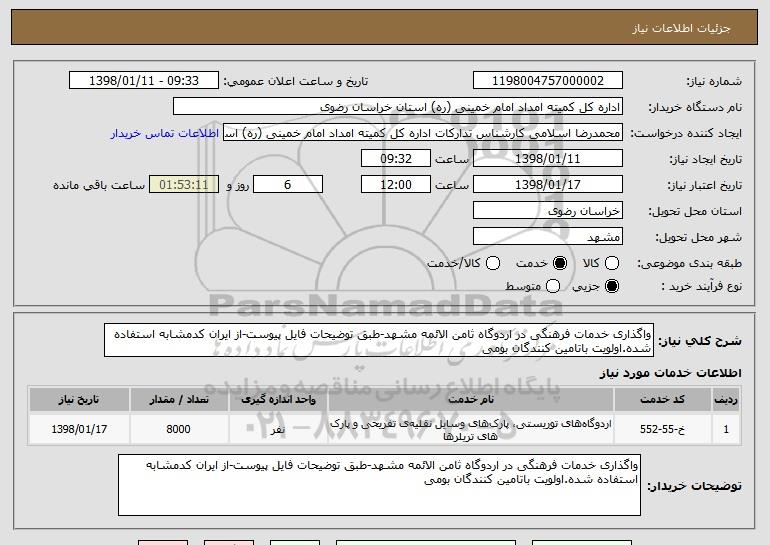Click the تاریخ نیاز column header
This screenshot has height=545, width=770.
(x=79, y=400)
